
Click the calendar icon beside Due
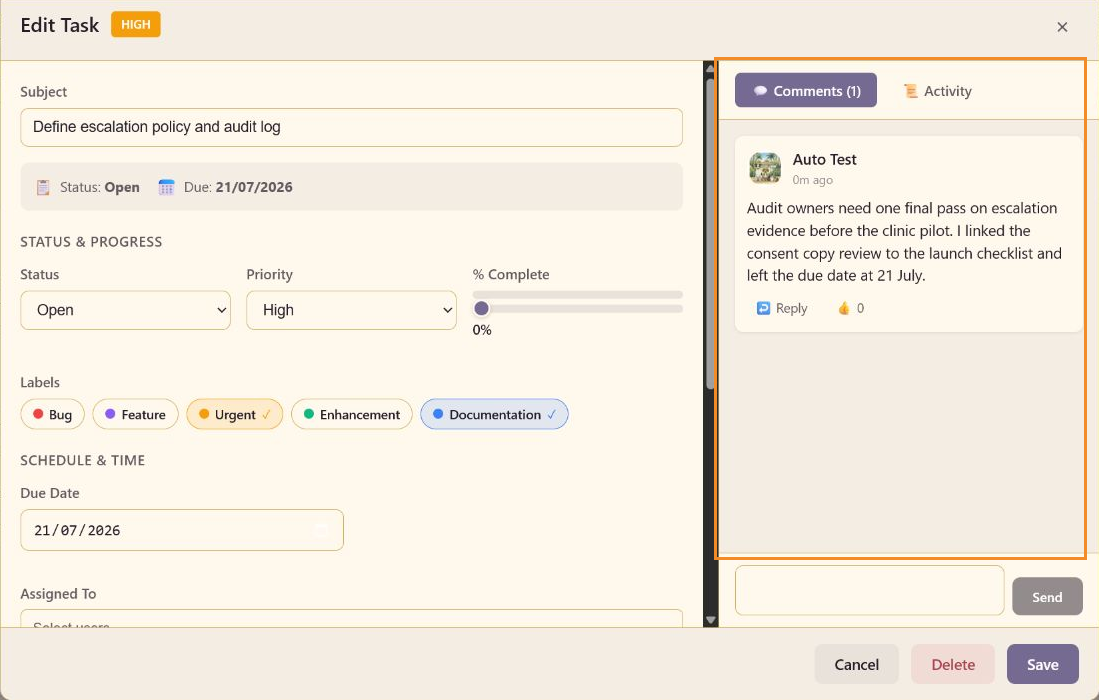click(166, 187)
